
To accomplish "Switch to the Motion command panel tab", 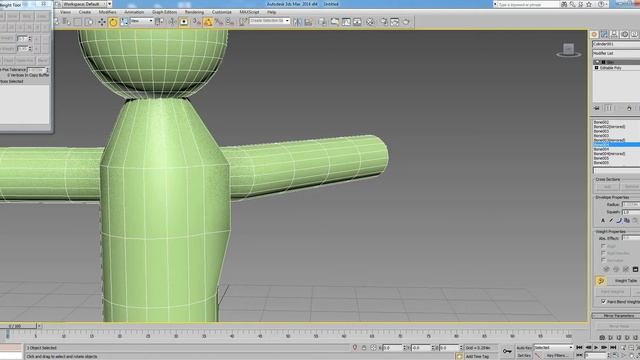I will [x=624, y=34].
